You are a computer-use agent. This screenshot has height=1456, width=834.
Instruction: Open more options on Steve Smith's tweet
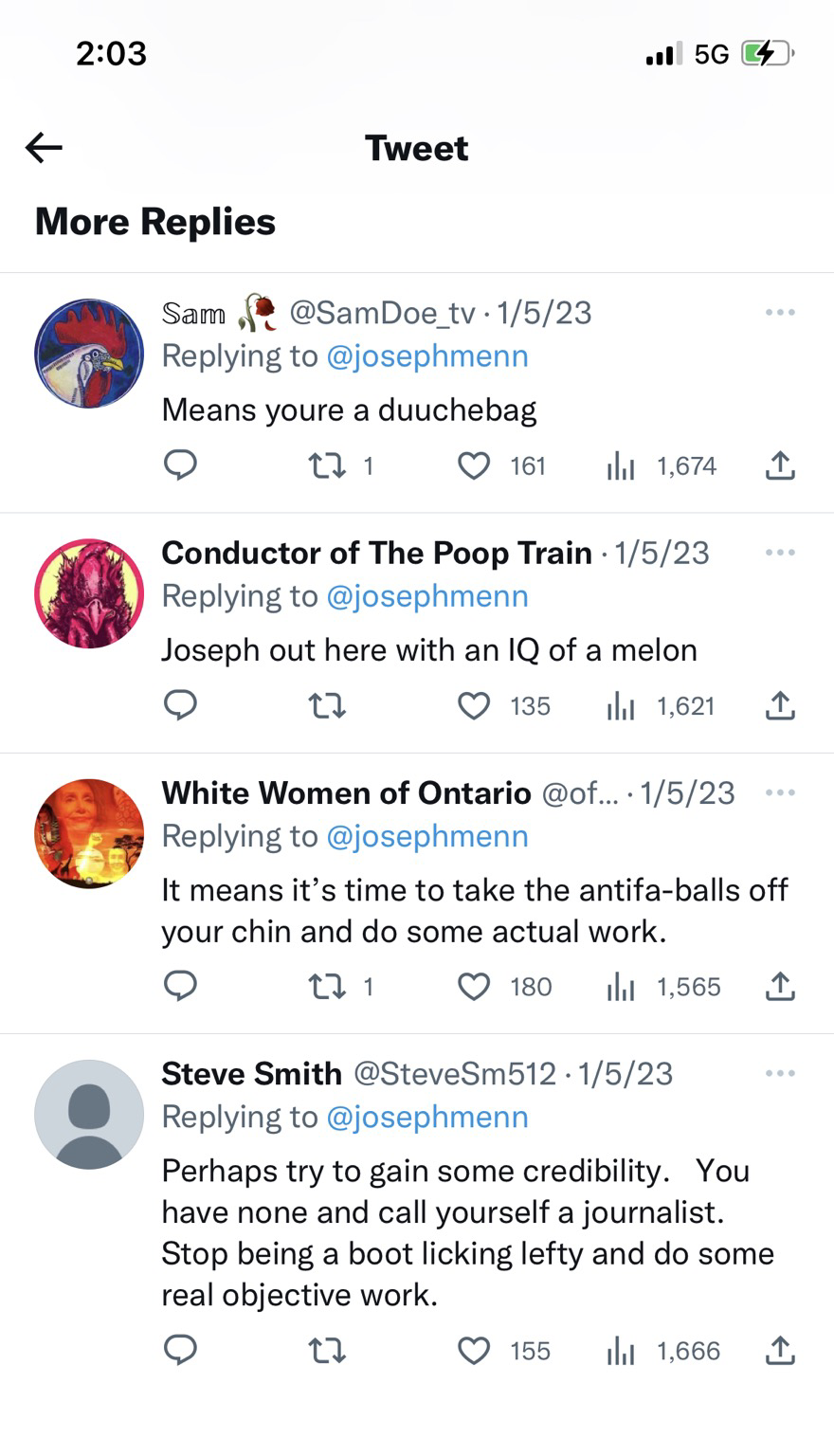779,1073
